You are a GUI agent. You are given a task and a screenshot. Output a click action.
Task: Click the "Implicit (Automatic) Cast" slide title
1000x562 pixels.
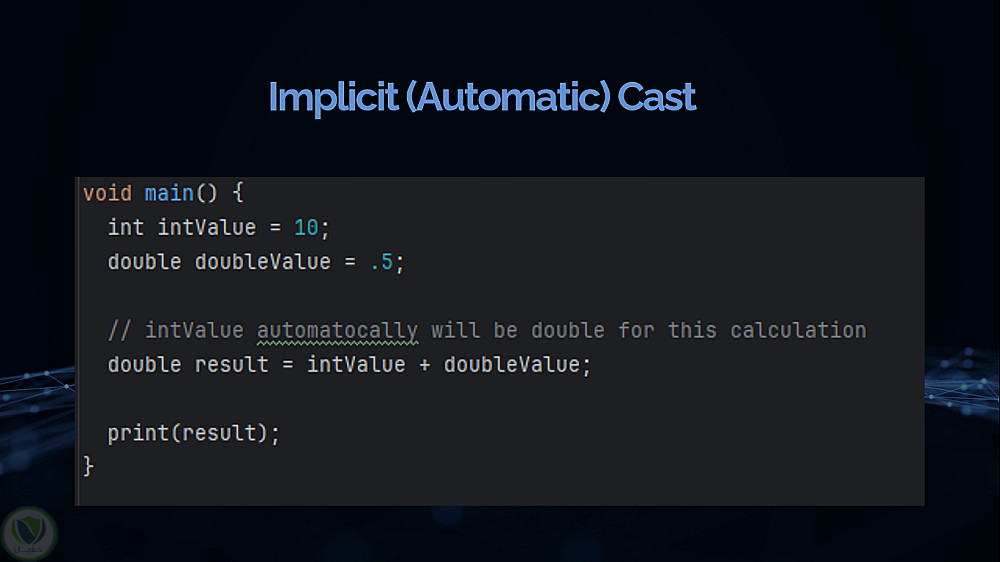pyautogui.click(x=482, y=98)
